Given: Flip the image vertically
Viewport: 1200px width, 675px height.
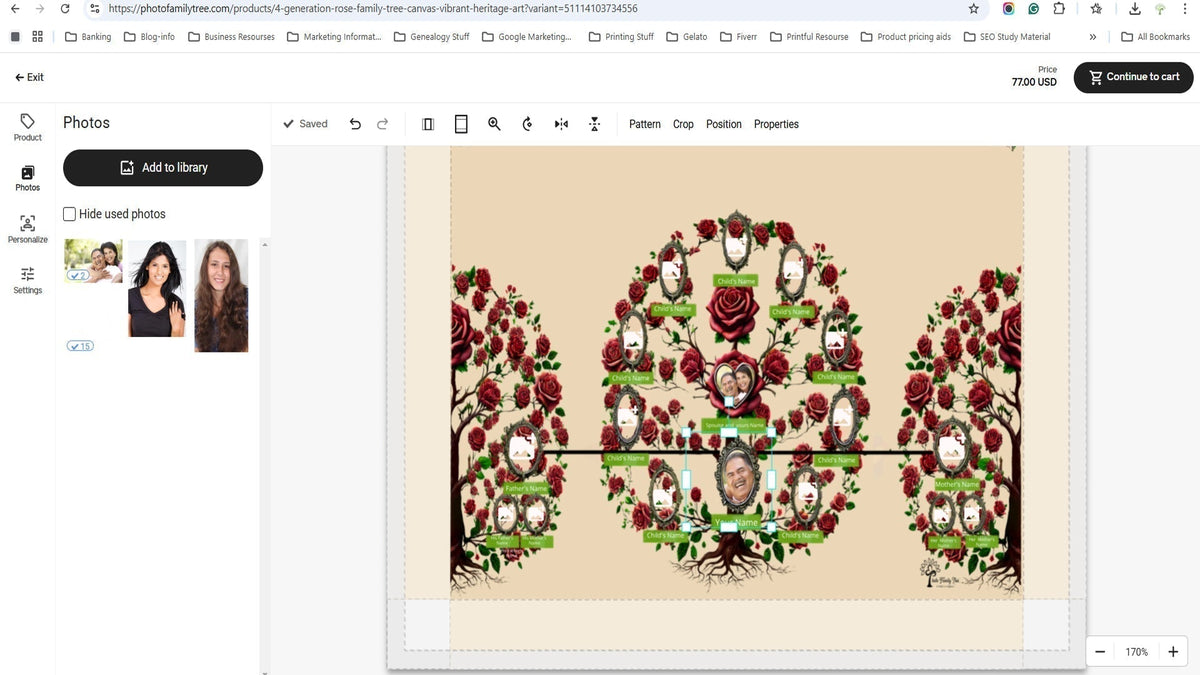Looking at the screenshot, I should click(x=594, y=124).
